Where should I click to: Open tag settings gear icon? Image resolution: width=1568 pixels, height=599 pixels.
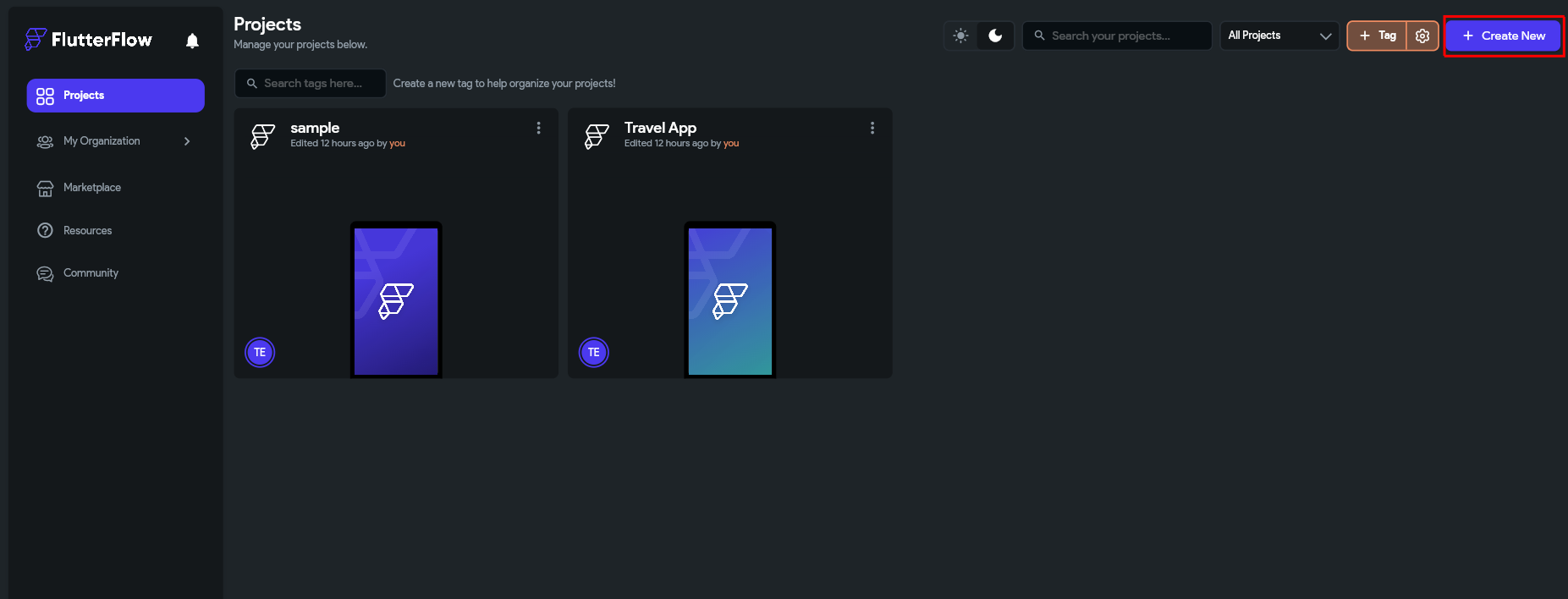pyautogui.click(x=1422, y=36)
